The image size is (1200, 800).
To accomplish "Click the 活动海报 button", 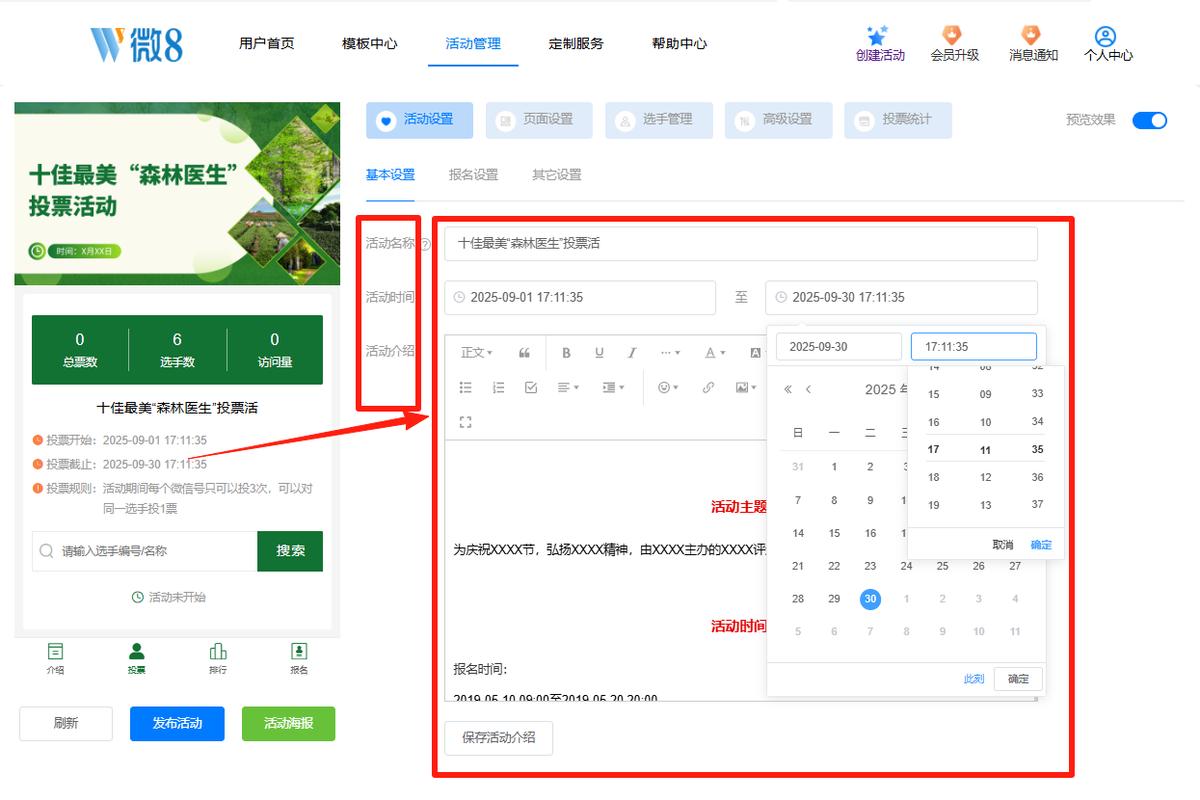I will 288,723.
